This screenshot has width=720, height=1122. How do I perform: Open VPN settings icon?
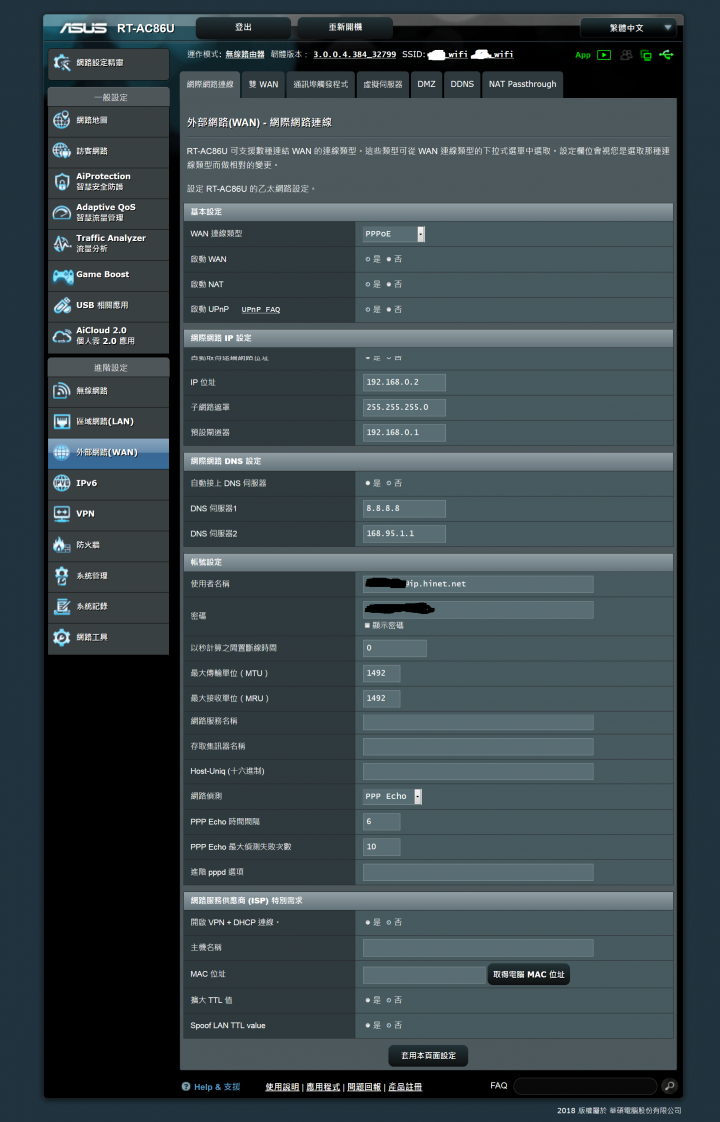(x=62, y=514)
